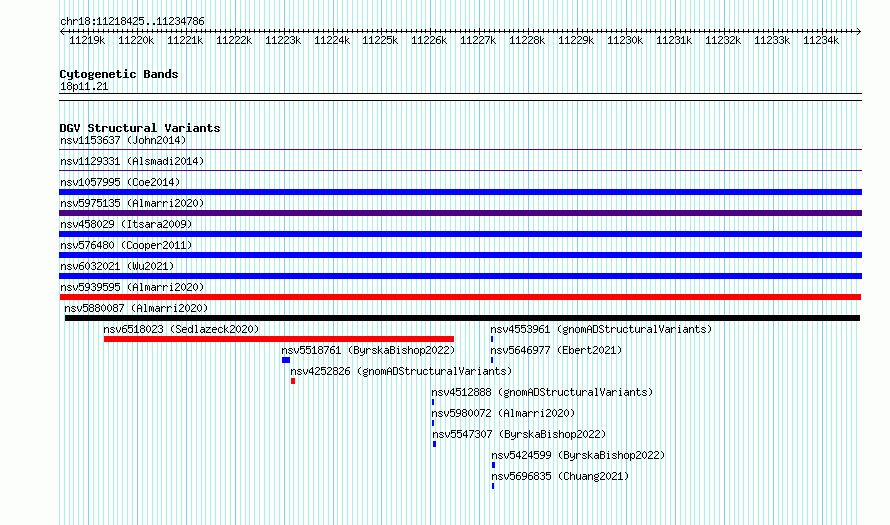This screenshot has width=890, height=525.
Task: Select nsv5980072 (Almarri2020) variant label
Action: pyautogui.click(x=503, y=413)
